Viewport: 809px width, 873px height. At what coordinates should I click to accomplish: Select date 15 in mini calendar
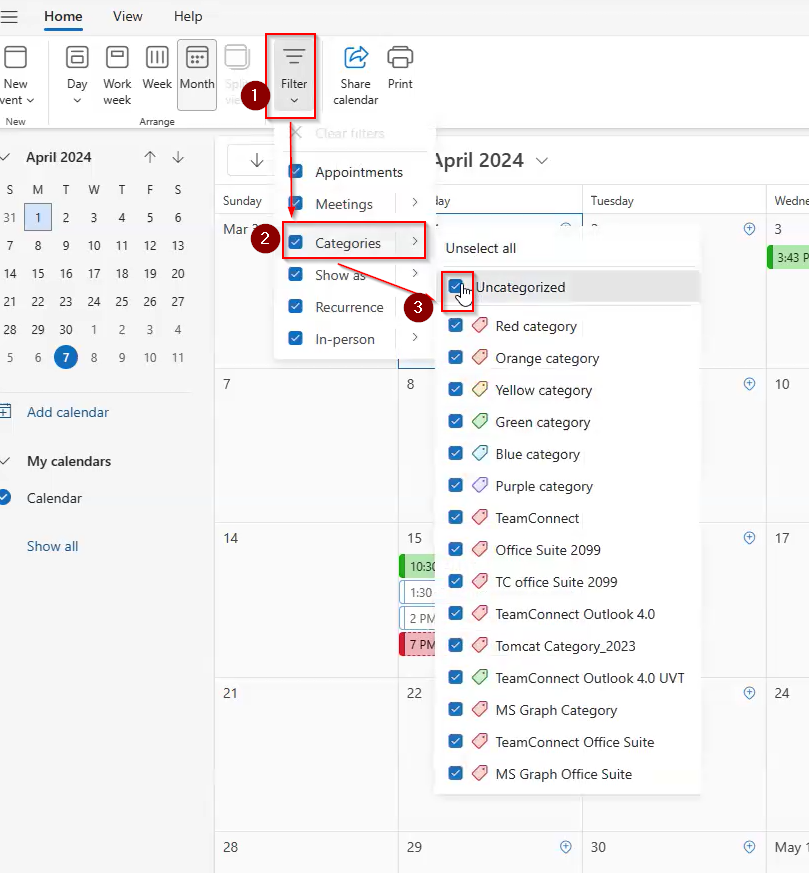[38, 273]
